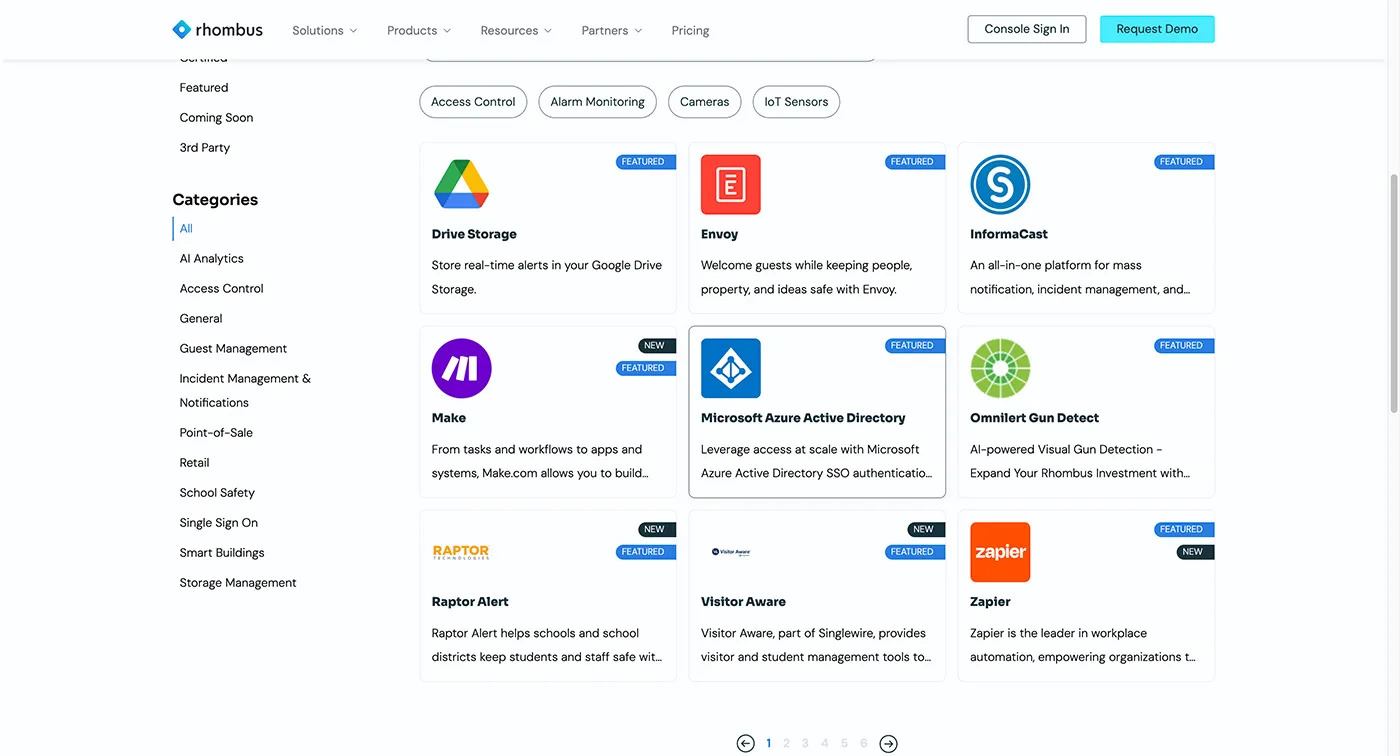
Task: Filter by Access Control pill
Action: pyautogui.click(x=473, y=102)
